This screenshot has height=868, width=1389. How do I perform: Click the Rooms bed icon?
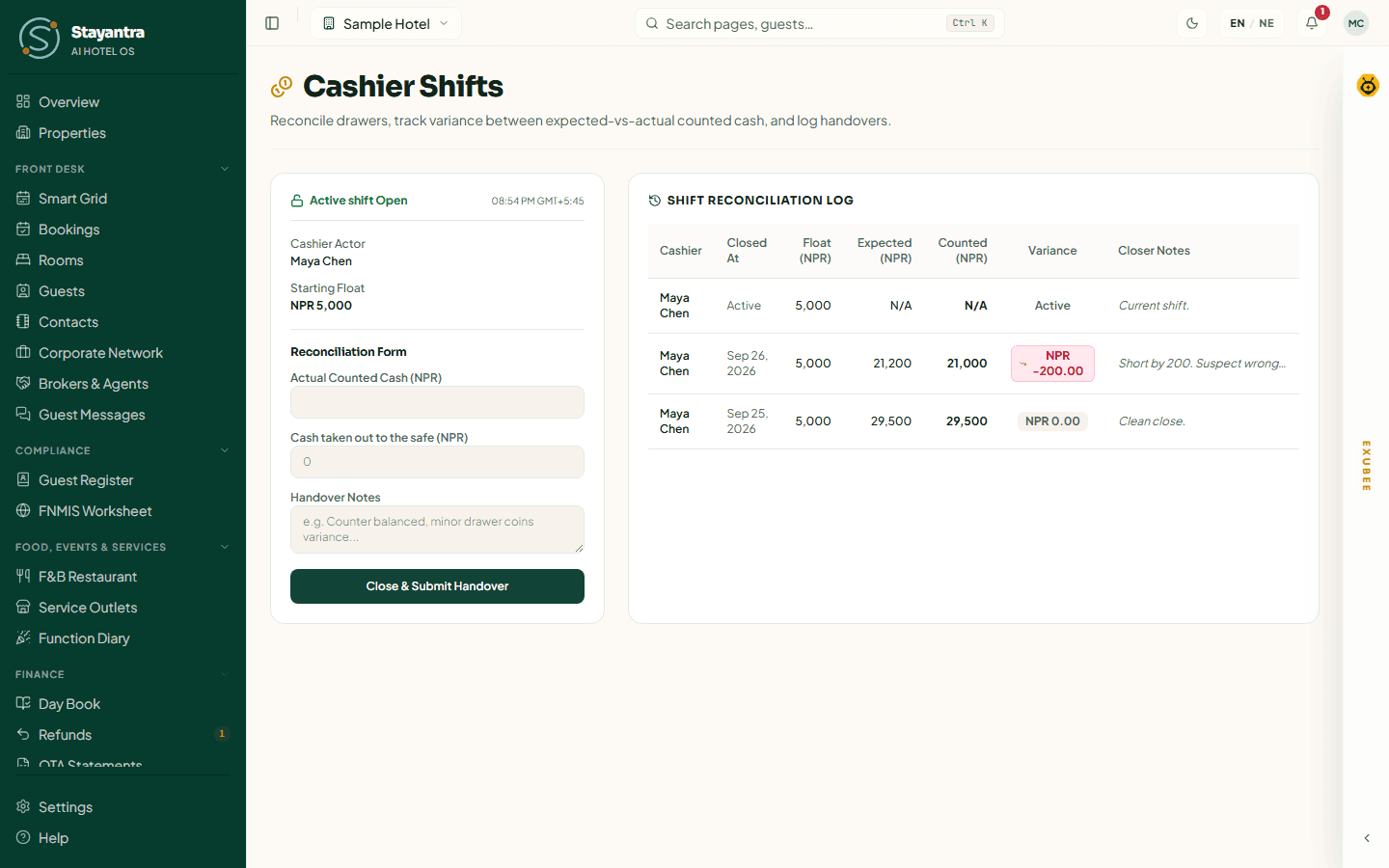click(23, 259)
